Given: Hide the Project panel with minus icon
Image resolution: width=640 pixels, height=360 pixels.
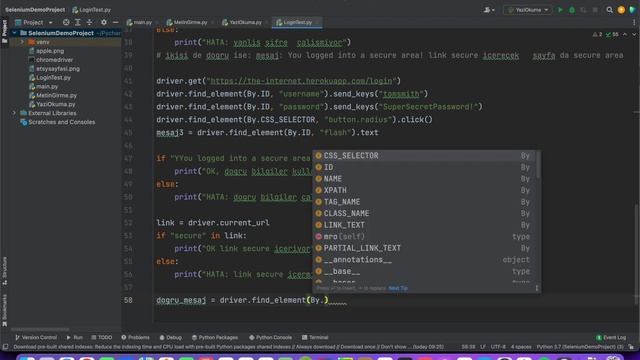Looking at the screenshot, I should pos(116,22).
